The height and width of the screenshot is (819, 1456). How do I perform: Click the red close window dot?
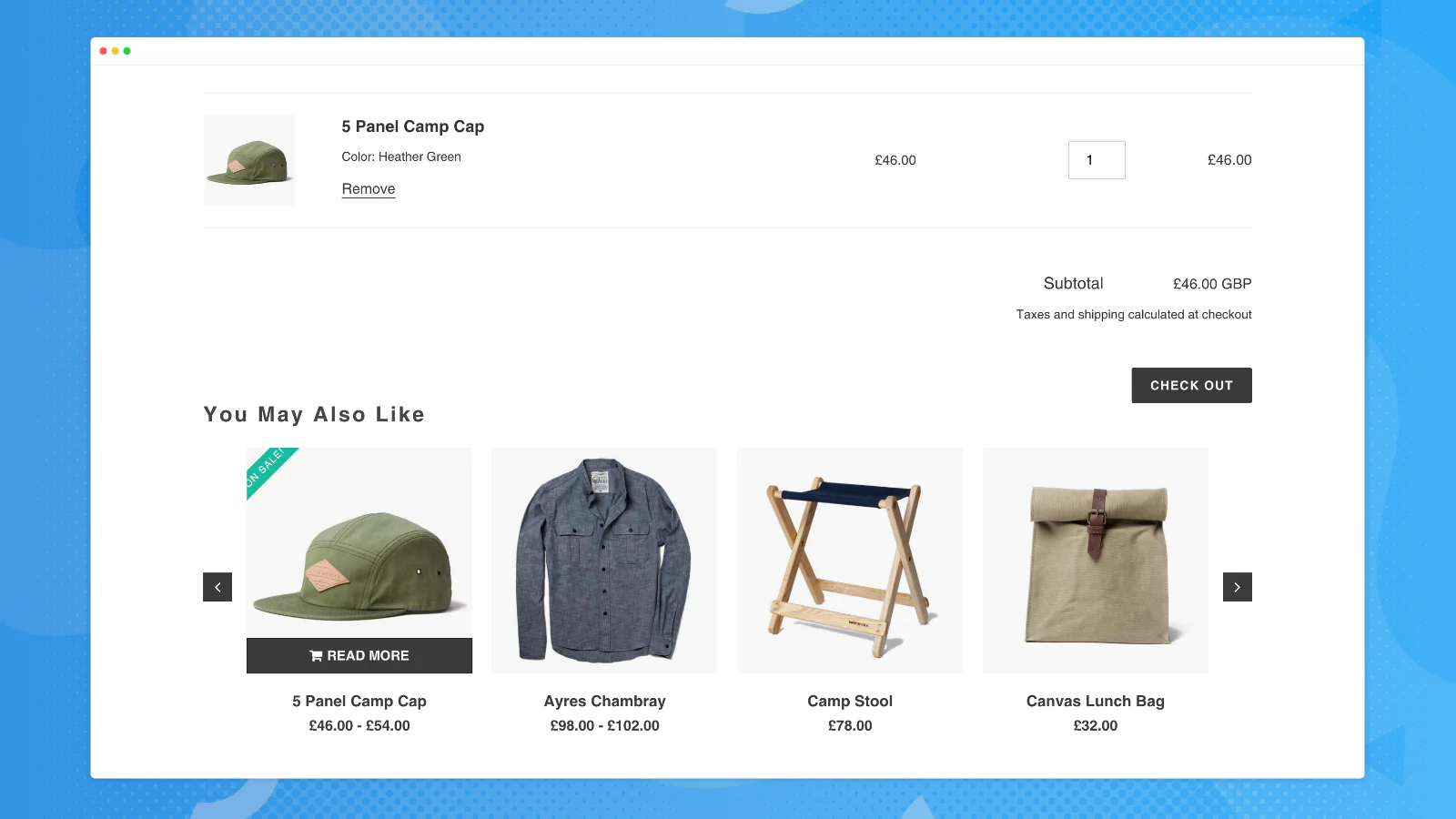pos(104,51)
